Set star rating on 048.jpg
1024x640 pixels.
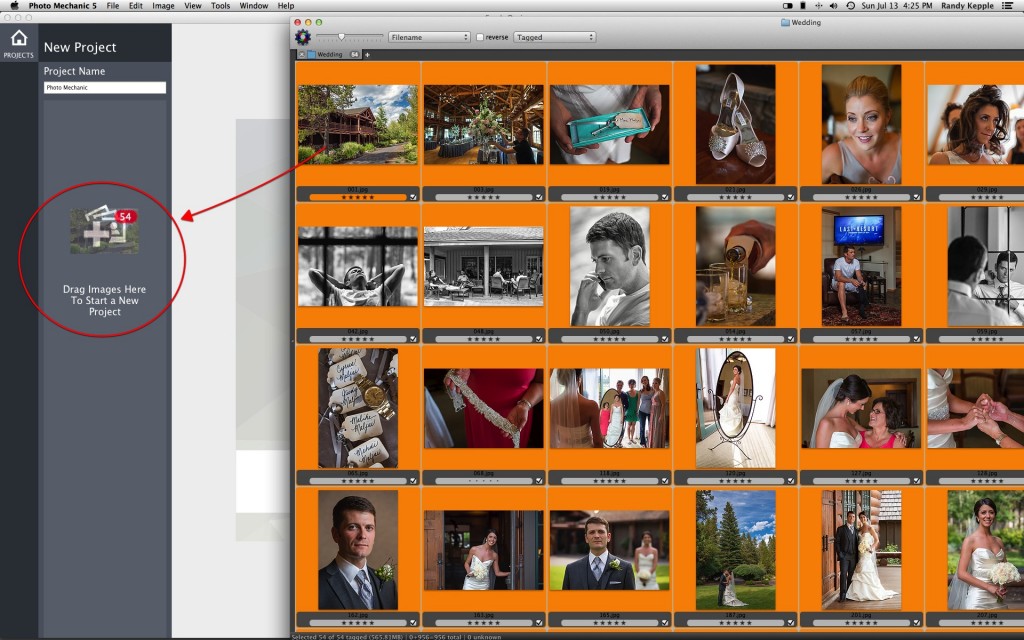[x=484, y=339]
